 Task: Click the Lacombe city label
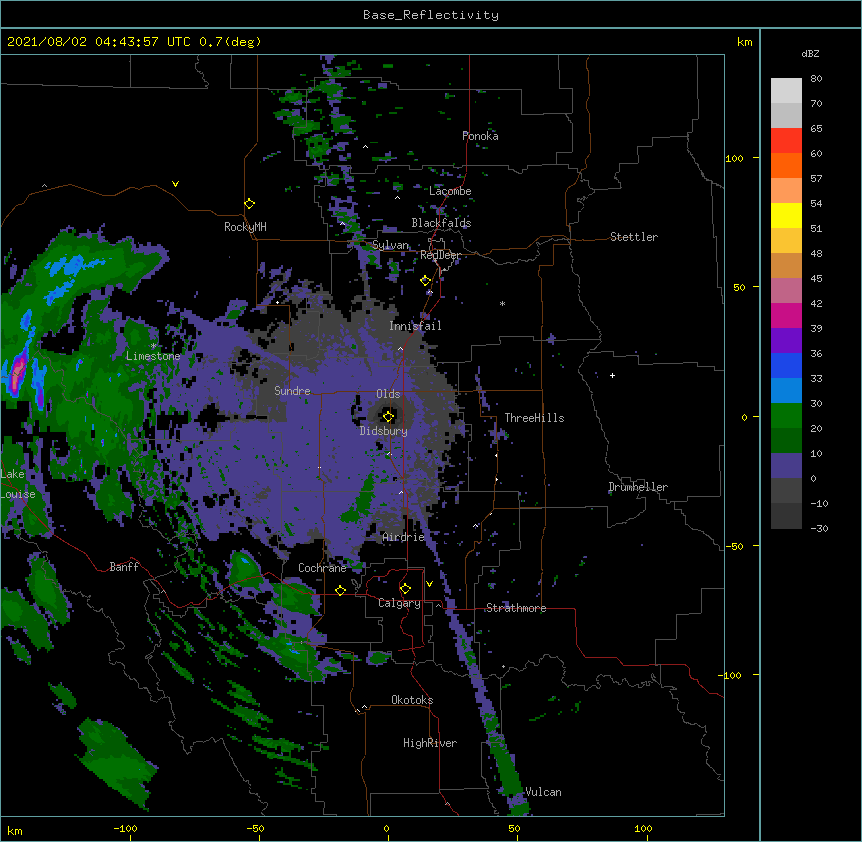[450, 191]
